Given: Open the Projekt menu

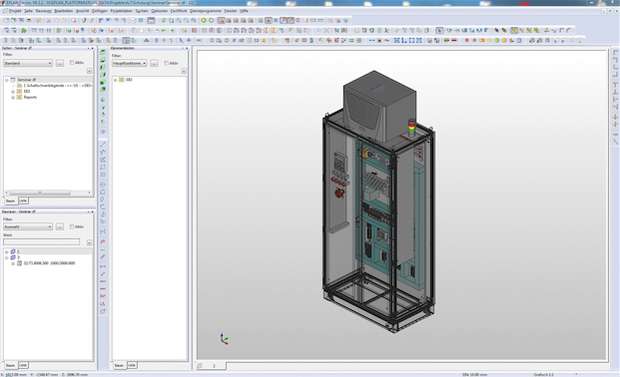Looking at the screenshot, I should coord(15,11).
